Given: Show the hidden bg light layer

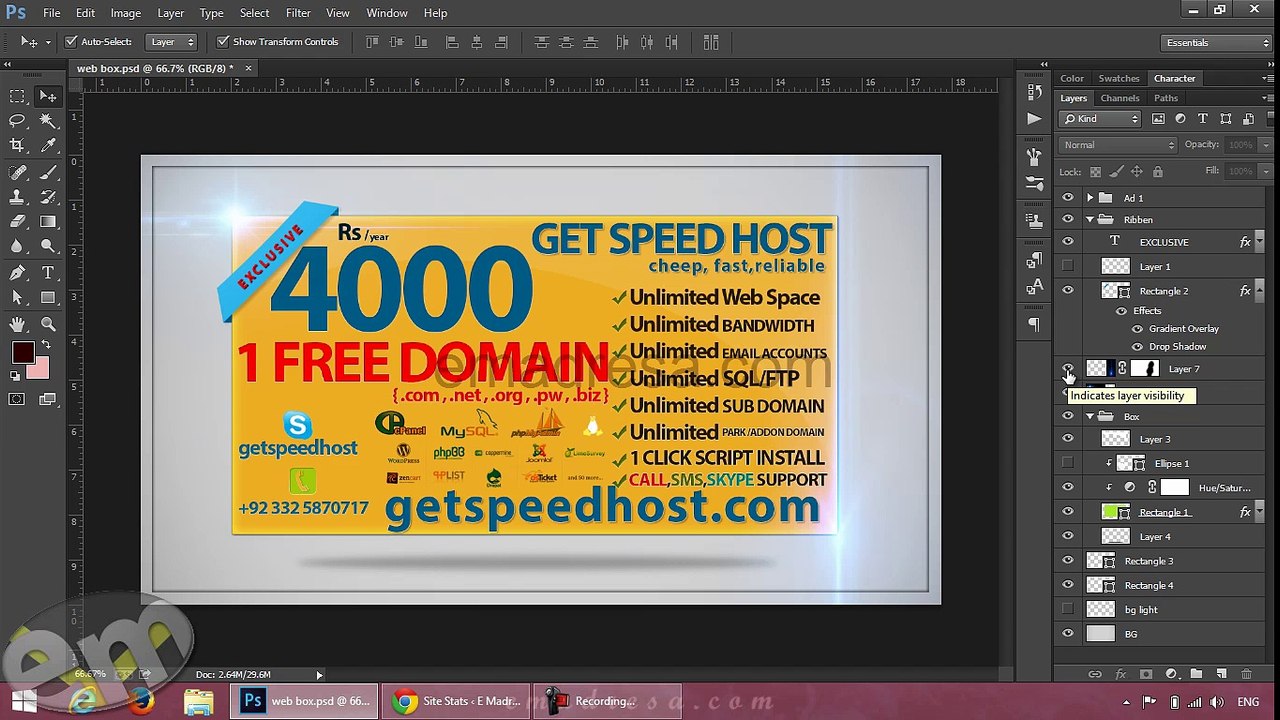Looking at the screenshot, I should (x=1068, y=609).
